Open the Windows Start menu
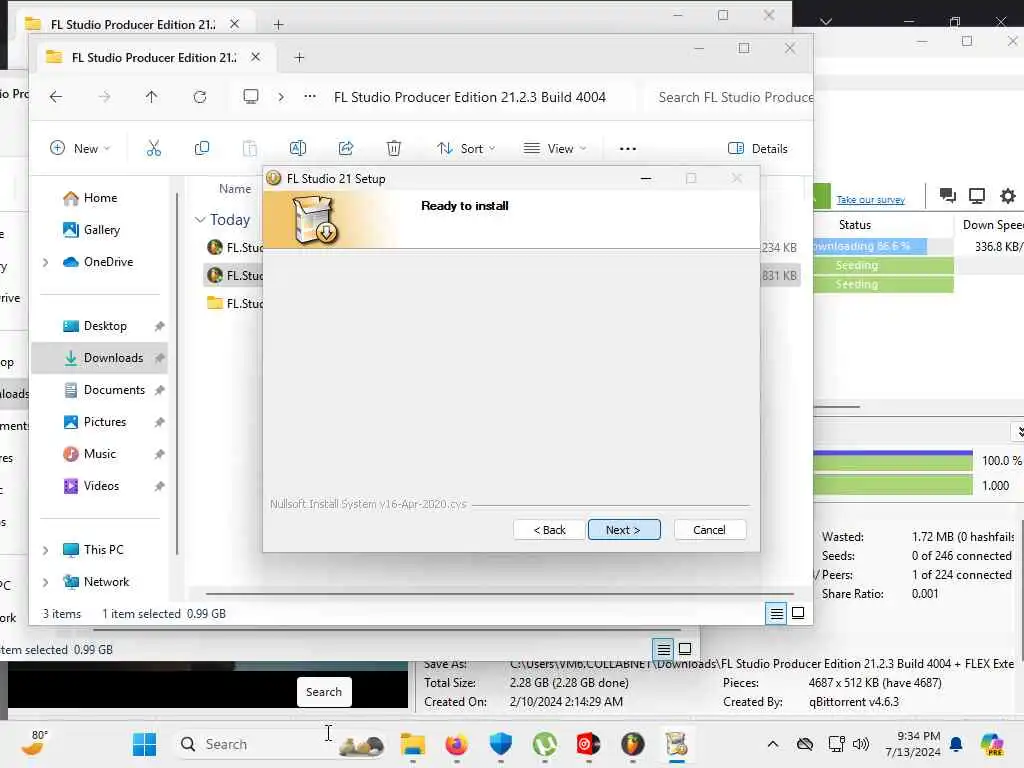The image size is (1024, 768). (144, 744)
